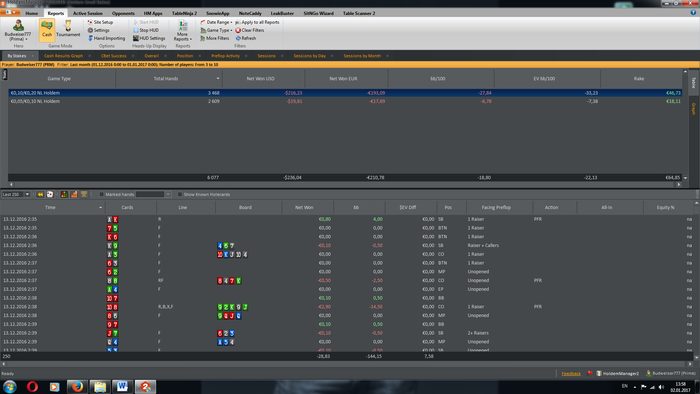Select the Tournament trophy icon

pos(68,29)
